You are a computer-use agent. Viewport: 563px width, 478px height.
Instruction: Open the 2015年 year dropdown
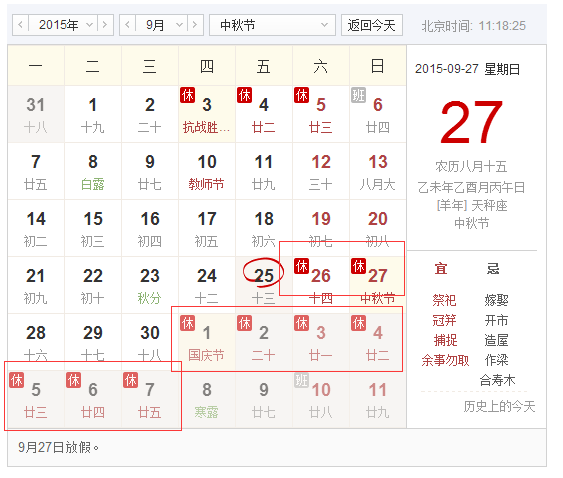63,25
